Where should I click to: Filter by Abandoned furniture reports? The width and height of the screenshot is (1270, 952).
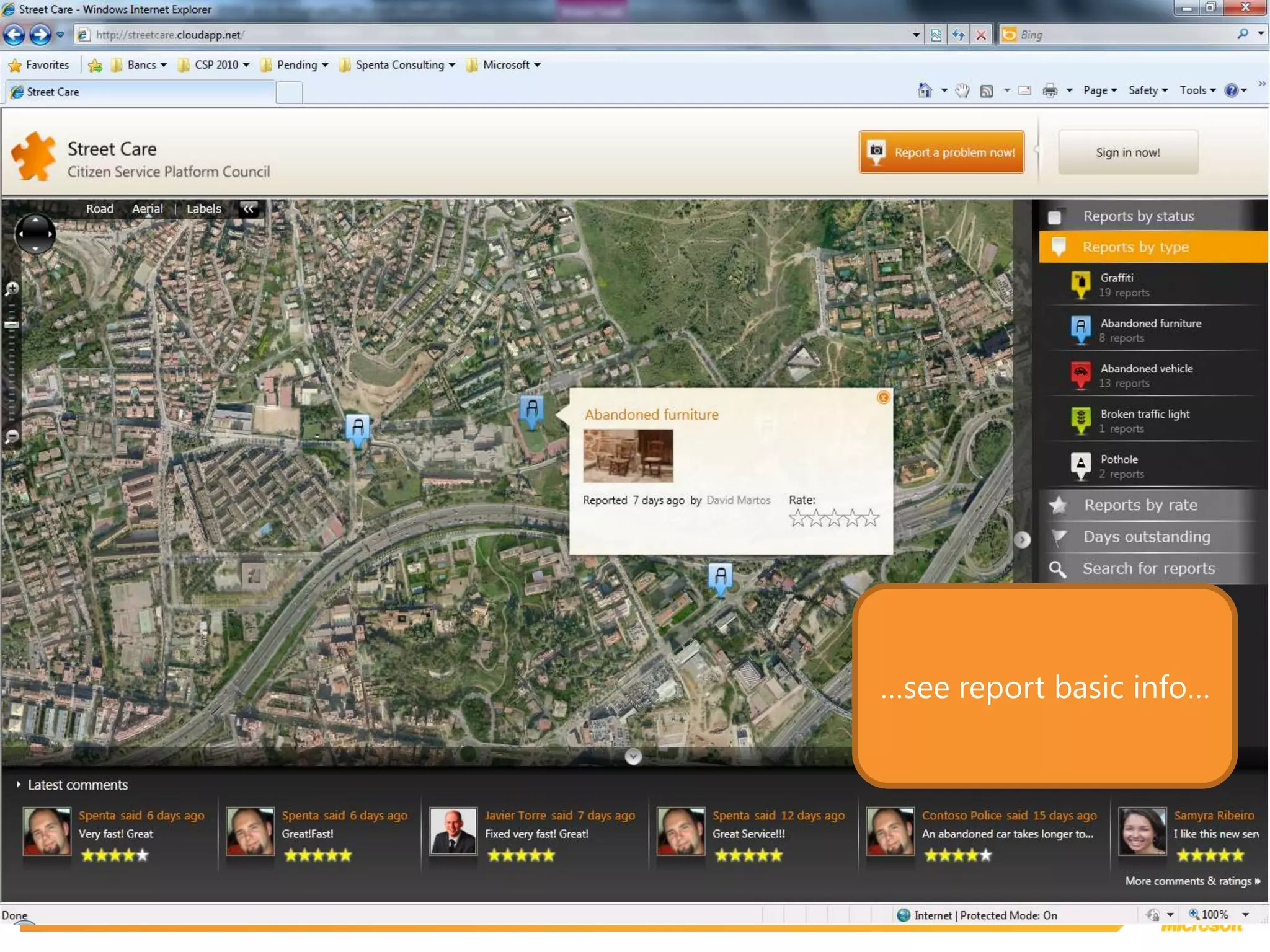pos(1152,330)
